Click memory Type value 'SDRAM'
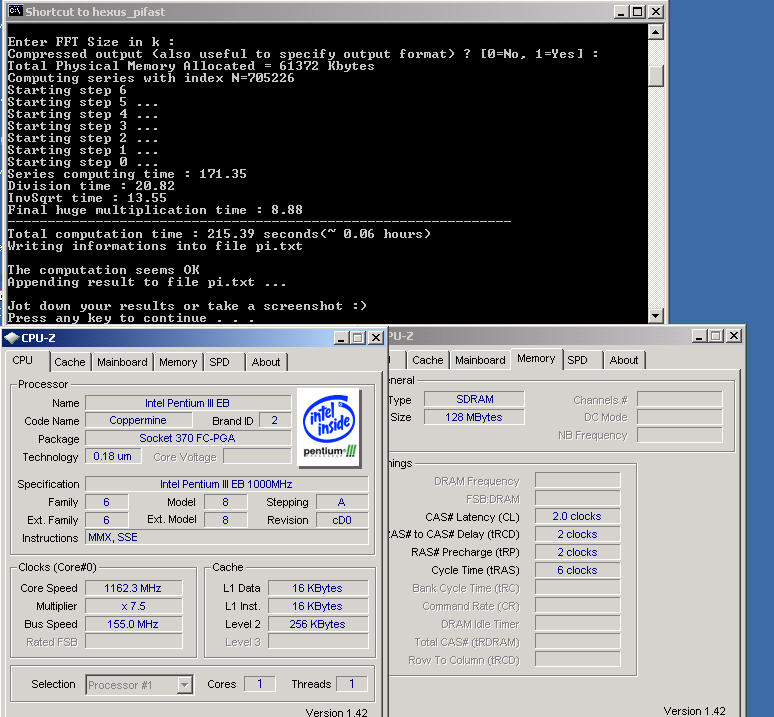The height and width of the screenshot is (717, 774). (x=474, y=399)
